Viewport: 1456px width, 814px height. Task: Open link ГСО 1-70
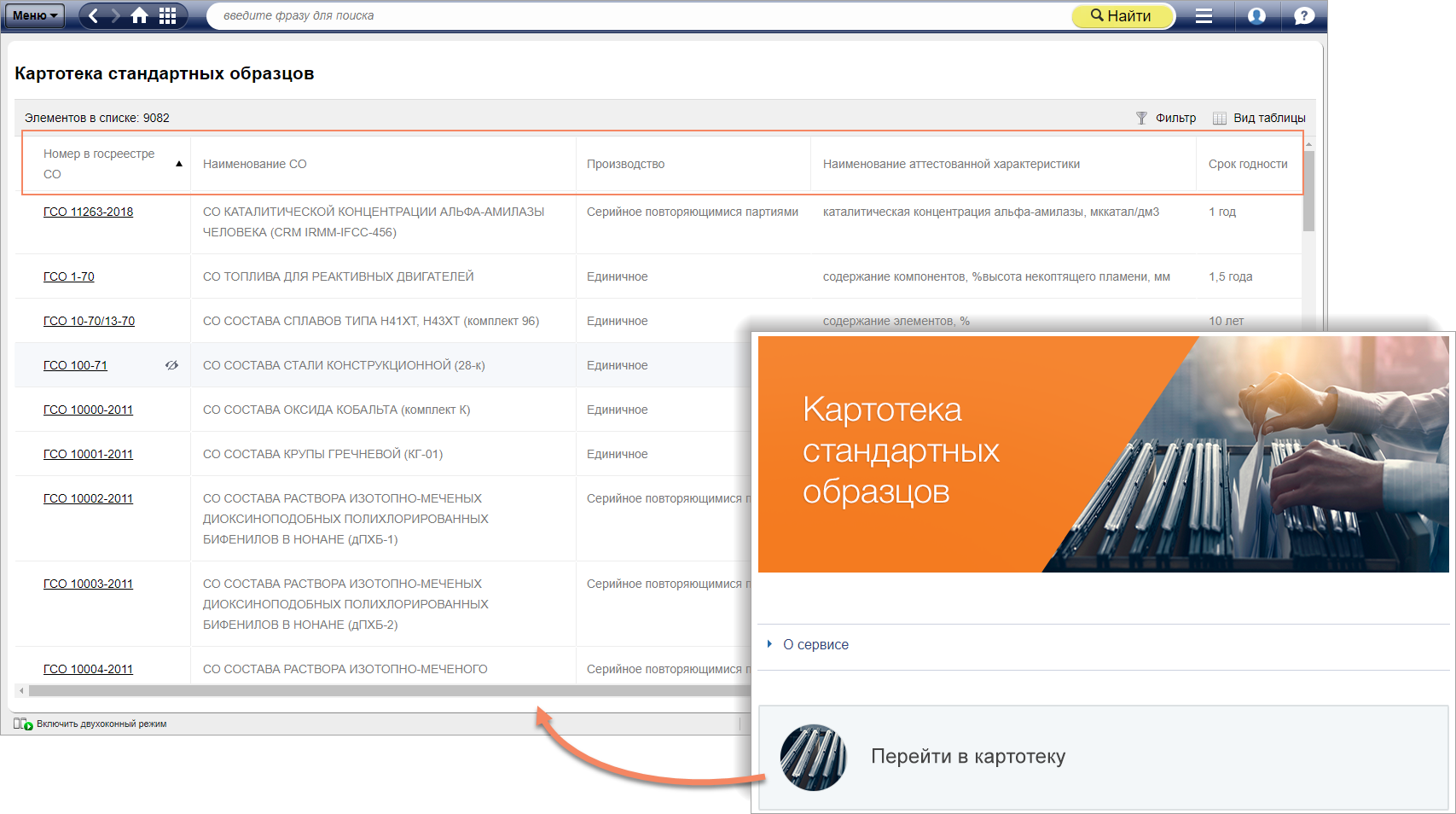pos(69,276)
